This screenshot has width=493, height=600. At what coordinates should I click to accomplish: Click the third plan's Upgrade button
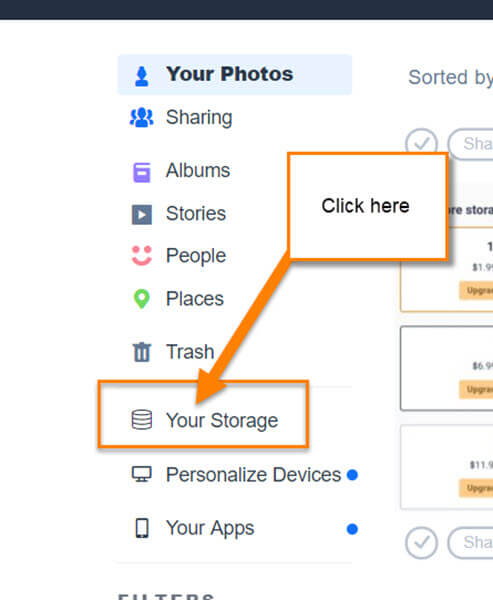click(x=476, y=488)
